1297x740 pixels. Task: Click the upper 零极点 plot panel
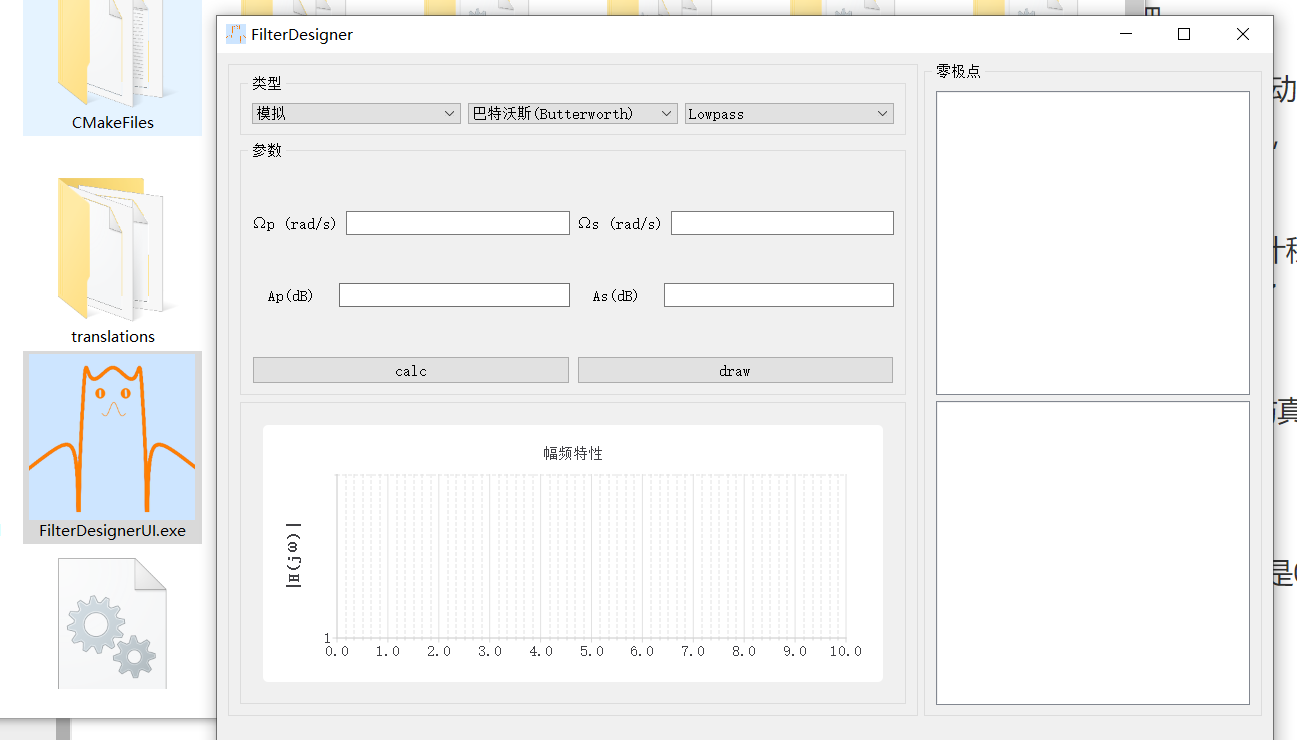[x=1093, y=243]
